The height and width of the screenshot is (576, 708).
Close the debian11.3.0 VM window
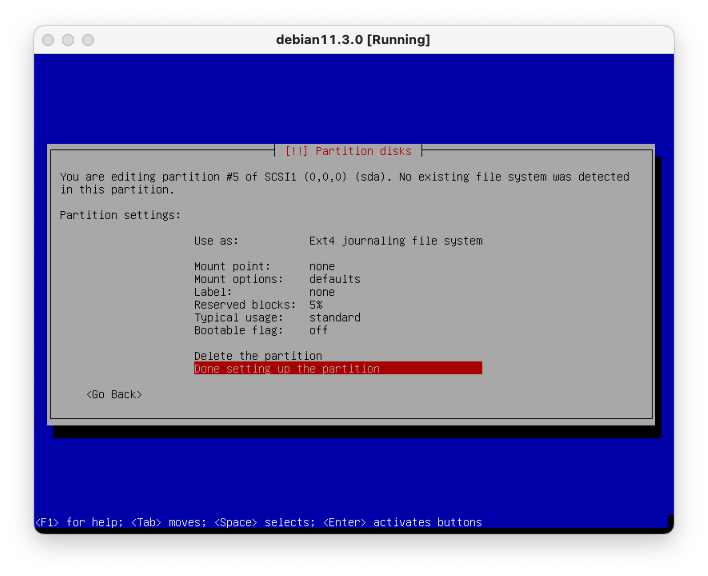pyautogui.click(x=46, y=40)
